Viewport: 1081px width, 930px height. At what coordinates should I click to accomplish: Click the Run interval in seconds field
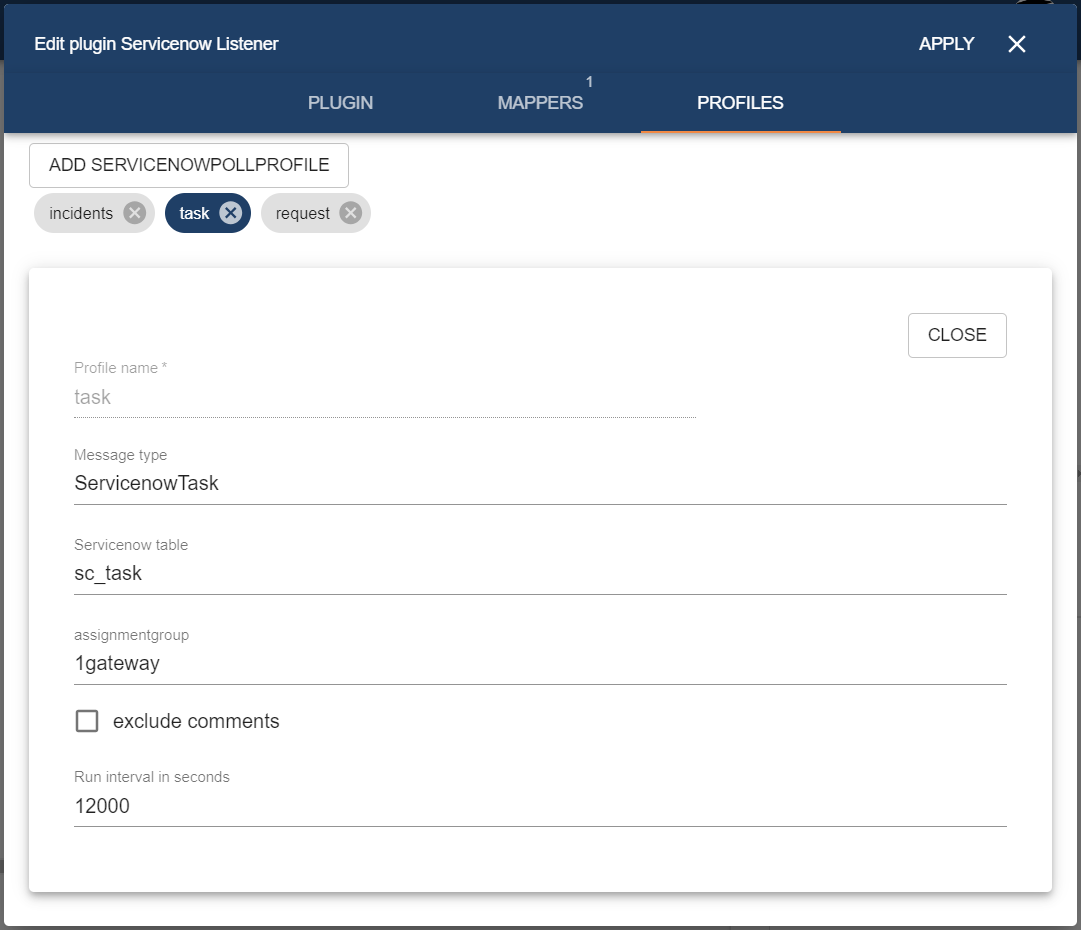[540, 806]
